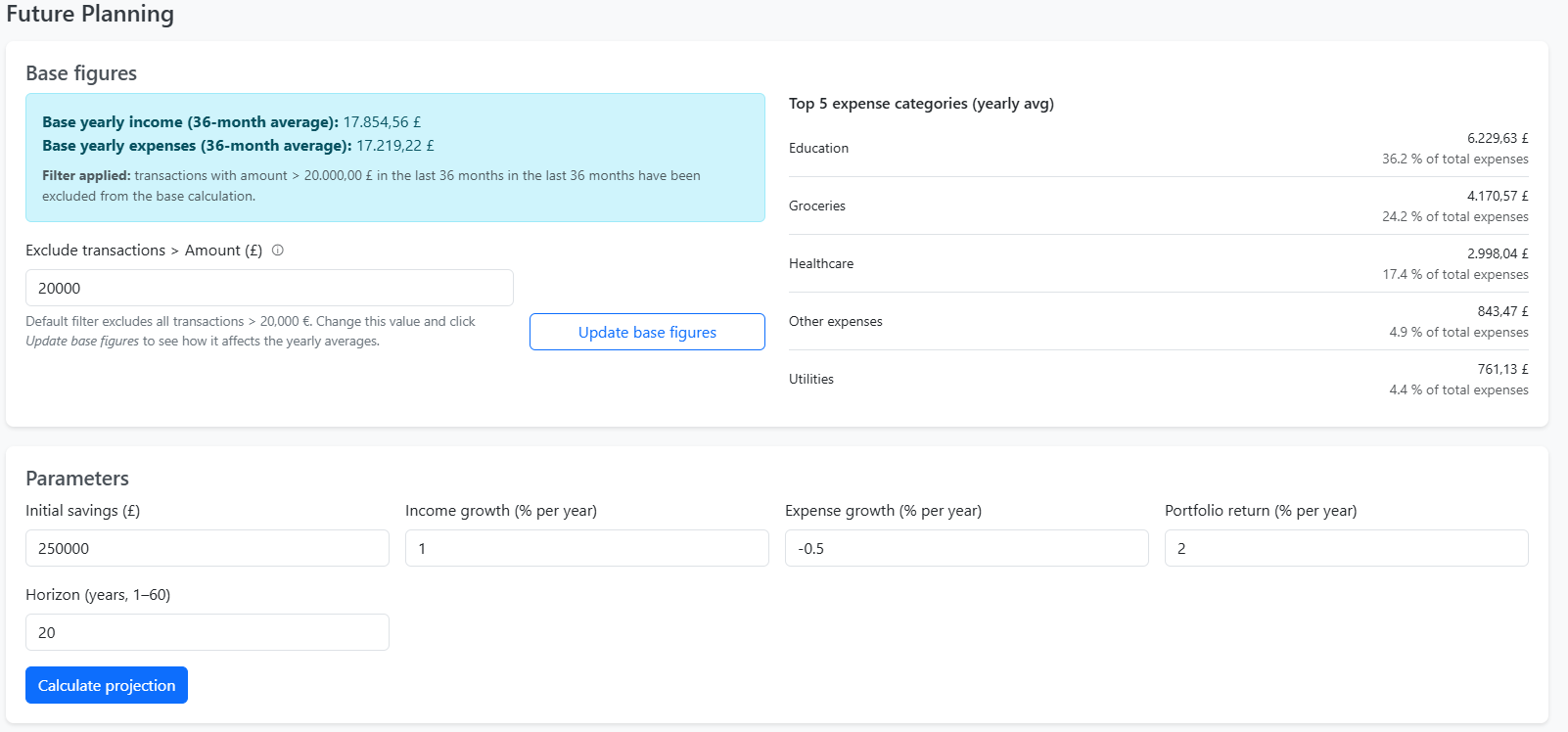Select the Groceries expense category row
The height and width of the screenshot is (732, 1568).
coord(1159,206)
